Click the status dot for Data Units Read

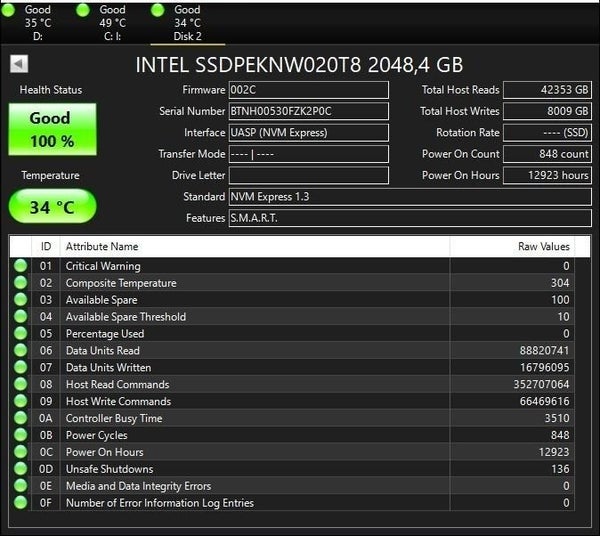[x=21, y=350]
